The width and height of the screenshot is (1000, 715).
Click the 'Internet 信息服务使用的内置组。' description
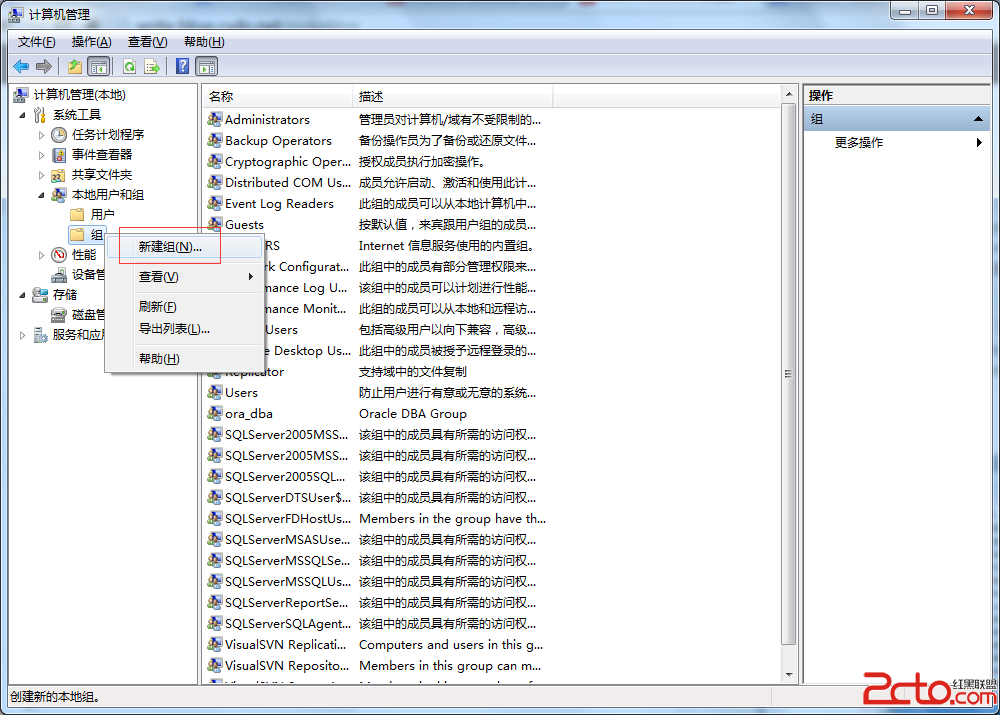(446, 246)
